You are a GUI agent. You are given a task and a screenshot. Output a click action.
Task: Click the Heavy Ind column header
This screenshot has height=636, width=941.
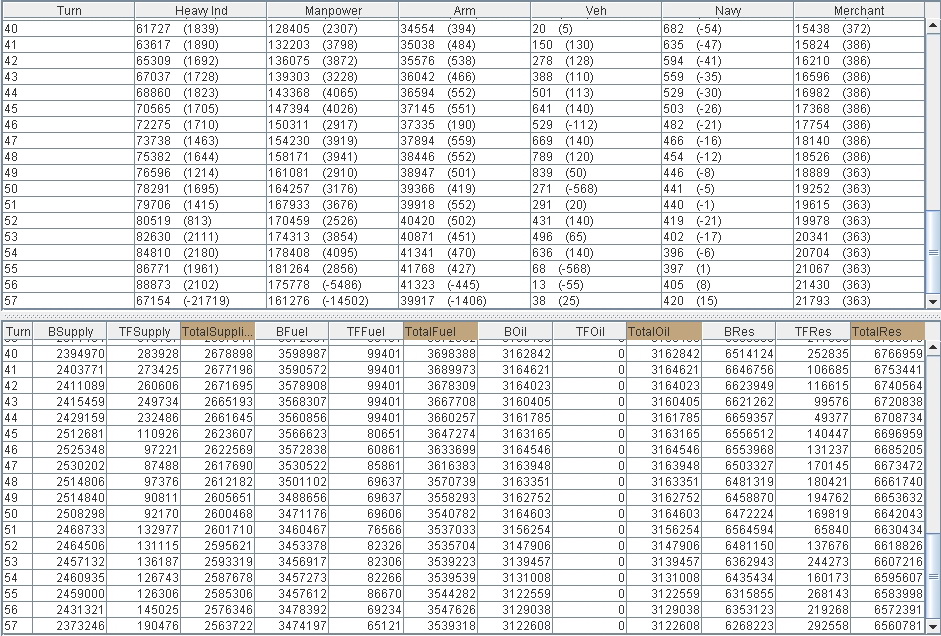click(x=200, y=10)
